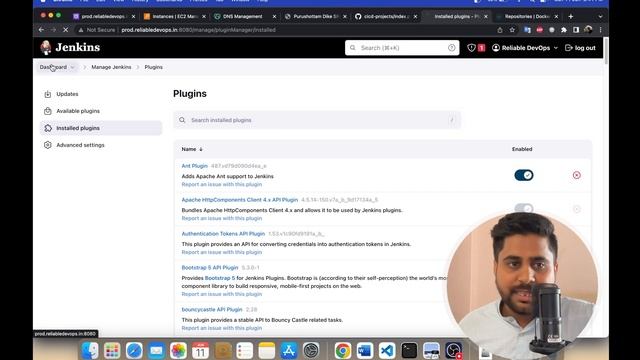Open Safari from the dock
640x360 pixels.
134,350
